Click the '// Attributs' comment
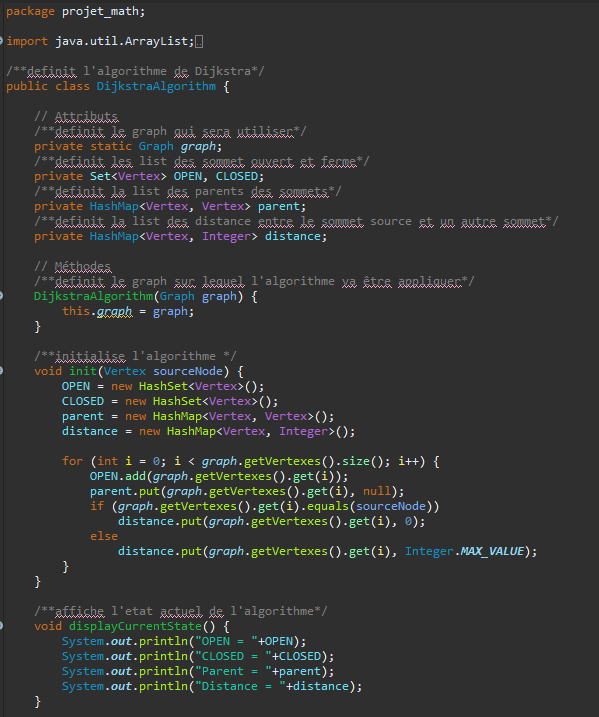 point(76,117)
